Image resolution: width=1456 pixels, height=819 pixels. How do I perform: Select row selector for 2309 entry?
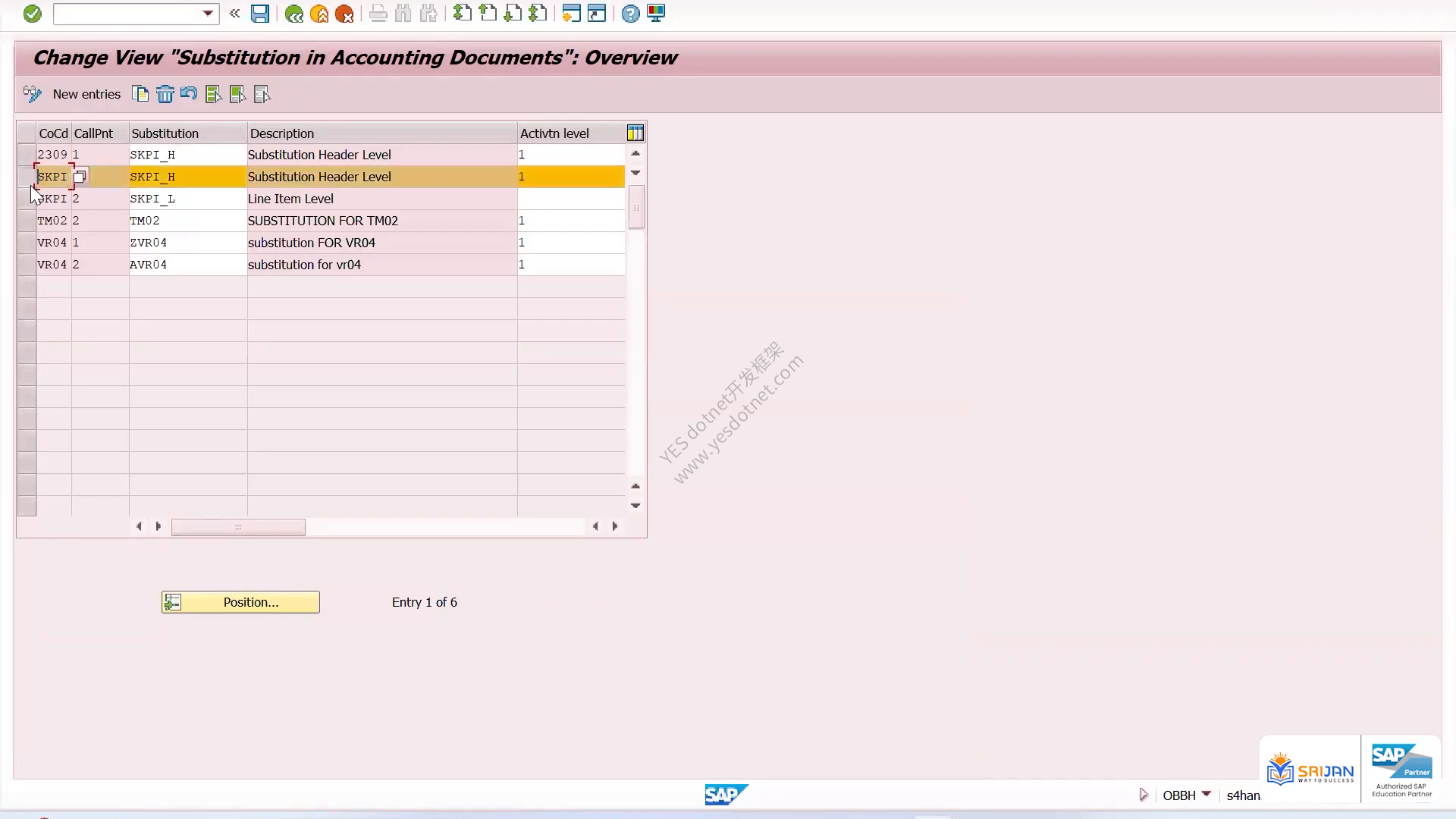27,155
